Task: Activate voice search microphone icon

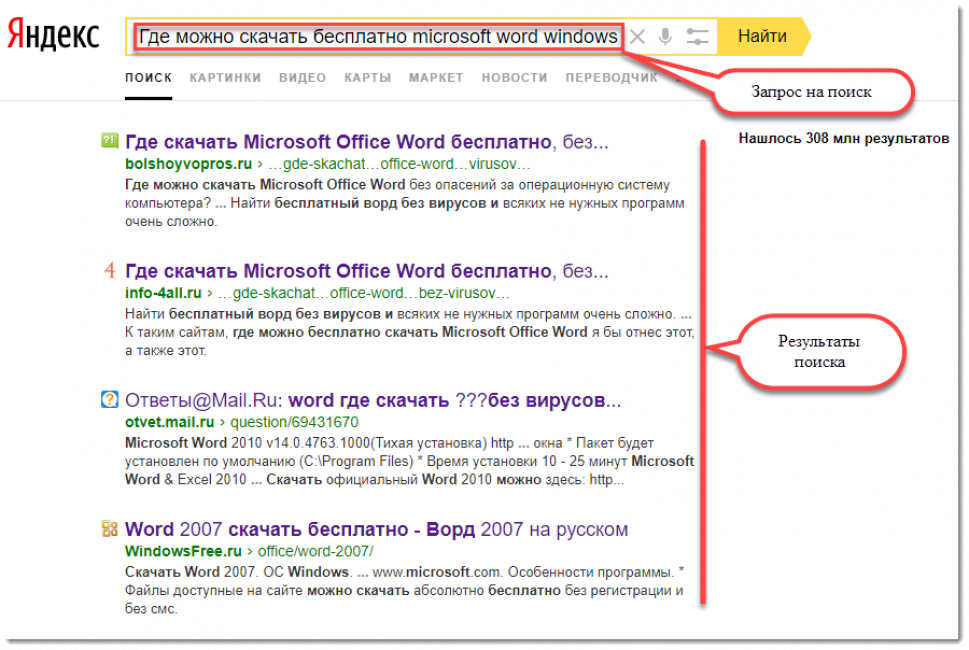Action: pos(665,37)
